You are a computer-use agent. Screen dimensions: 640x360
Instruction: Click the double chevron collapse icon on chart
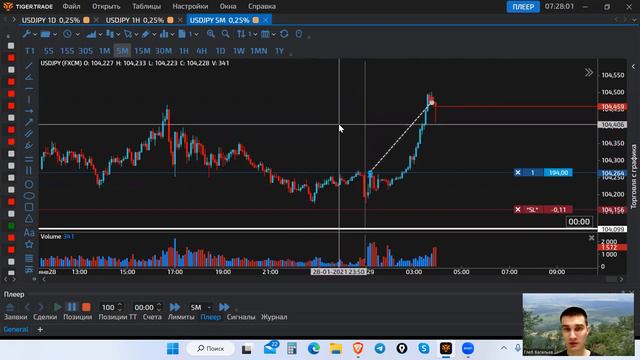click(588, 73)
